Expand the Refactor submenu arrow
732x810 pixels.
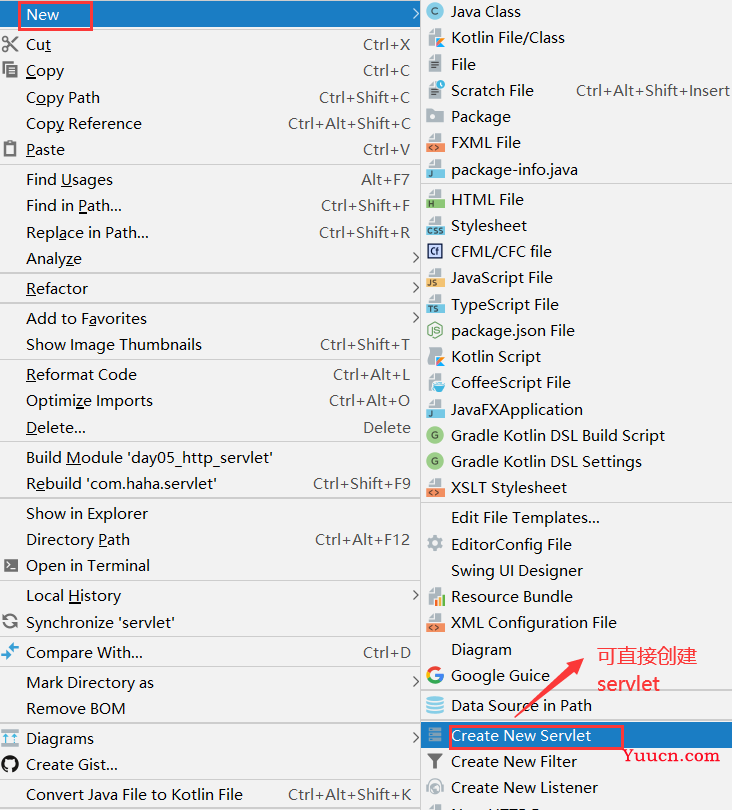pos(415,288)
